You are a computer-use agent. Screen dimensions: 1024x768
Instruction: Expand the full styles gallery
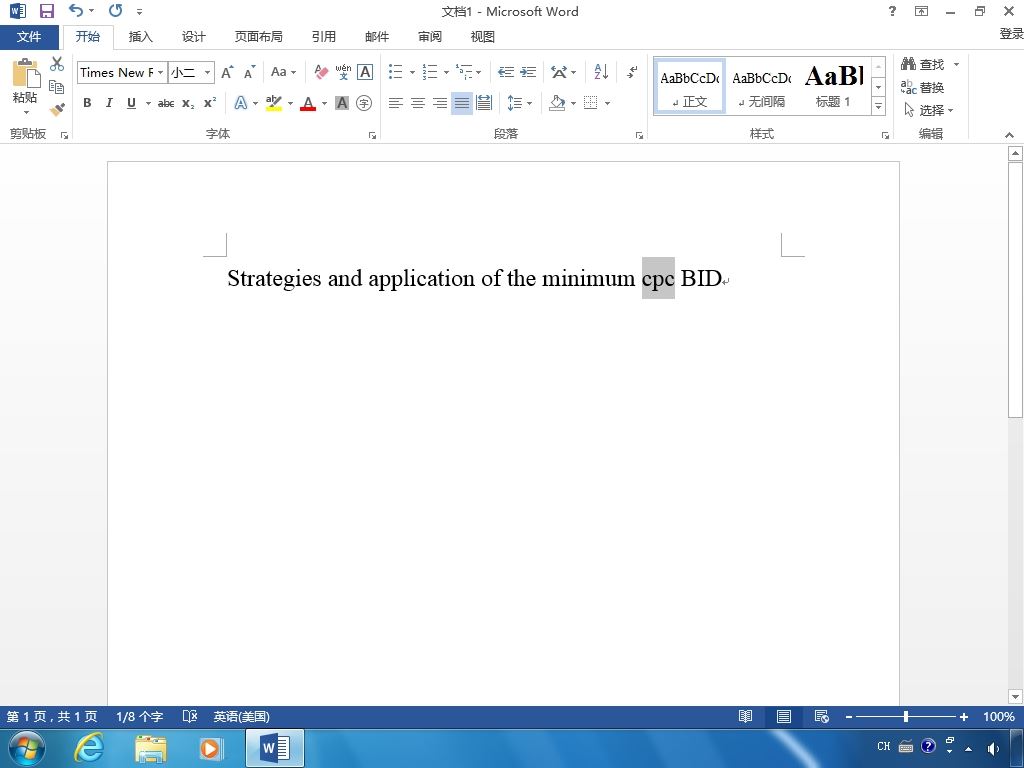click(878, 106)
